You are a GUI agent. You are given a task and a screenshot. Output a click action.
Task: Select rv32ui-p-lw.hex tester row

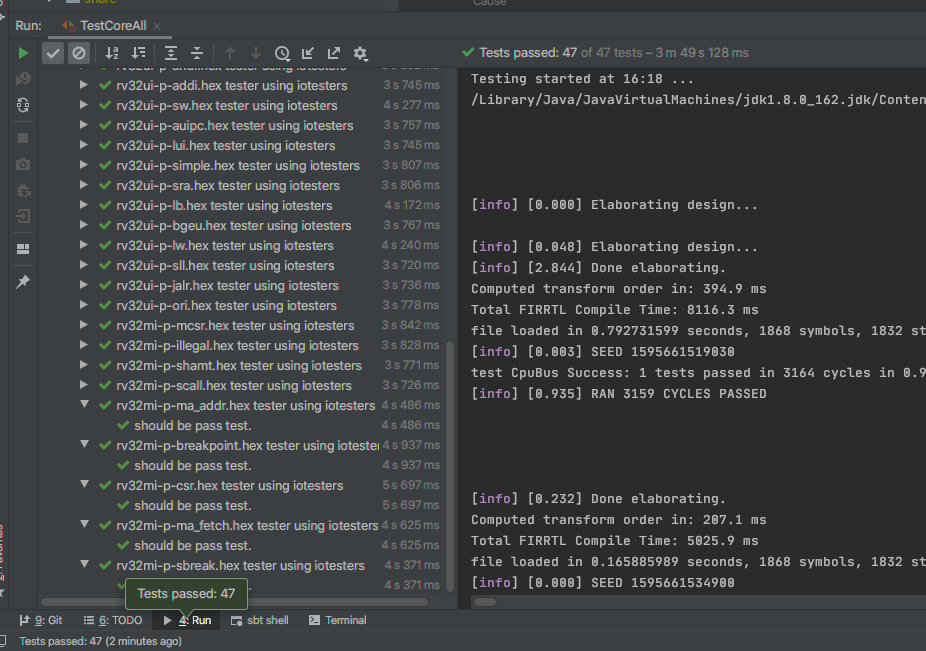click(x=242, y=246)
